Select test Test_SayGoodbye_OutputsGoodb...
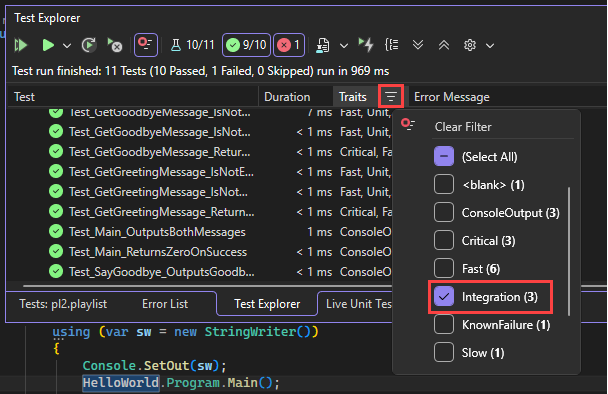The height and width of the screenshot is (394, 608). [x=161, y=272]
